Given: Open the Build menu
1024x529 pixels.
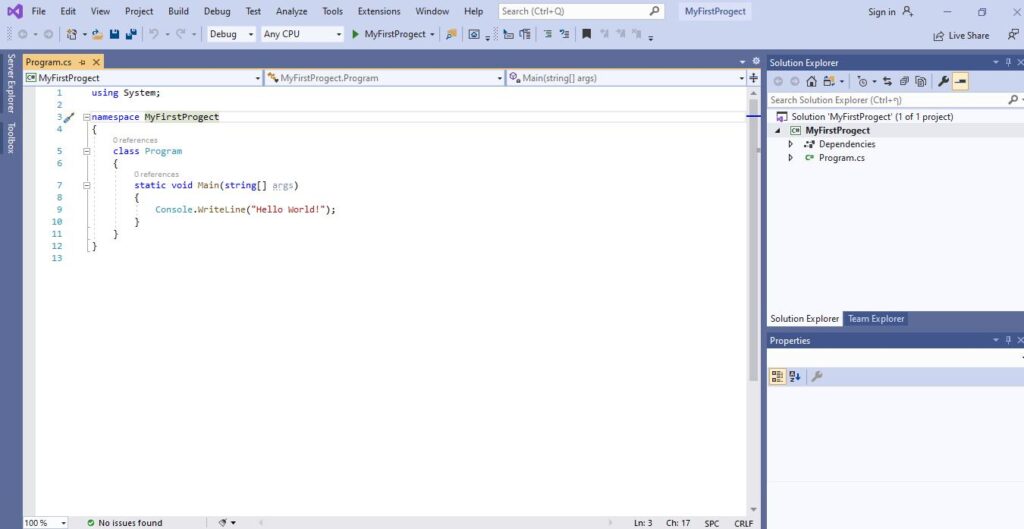Looking at the screenshot, I should (178, 11).
